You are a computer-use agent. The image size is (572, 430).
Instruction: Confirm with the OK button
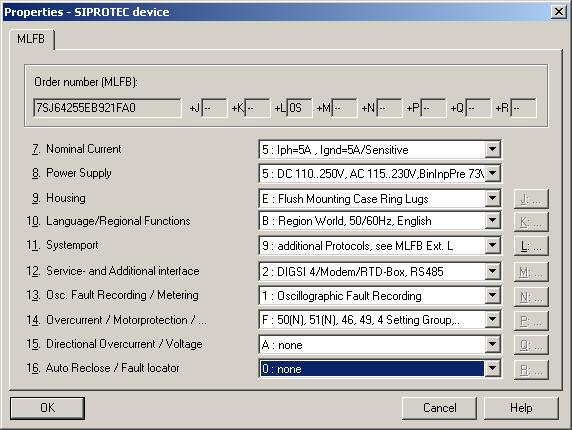(x=47, y=408)
